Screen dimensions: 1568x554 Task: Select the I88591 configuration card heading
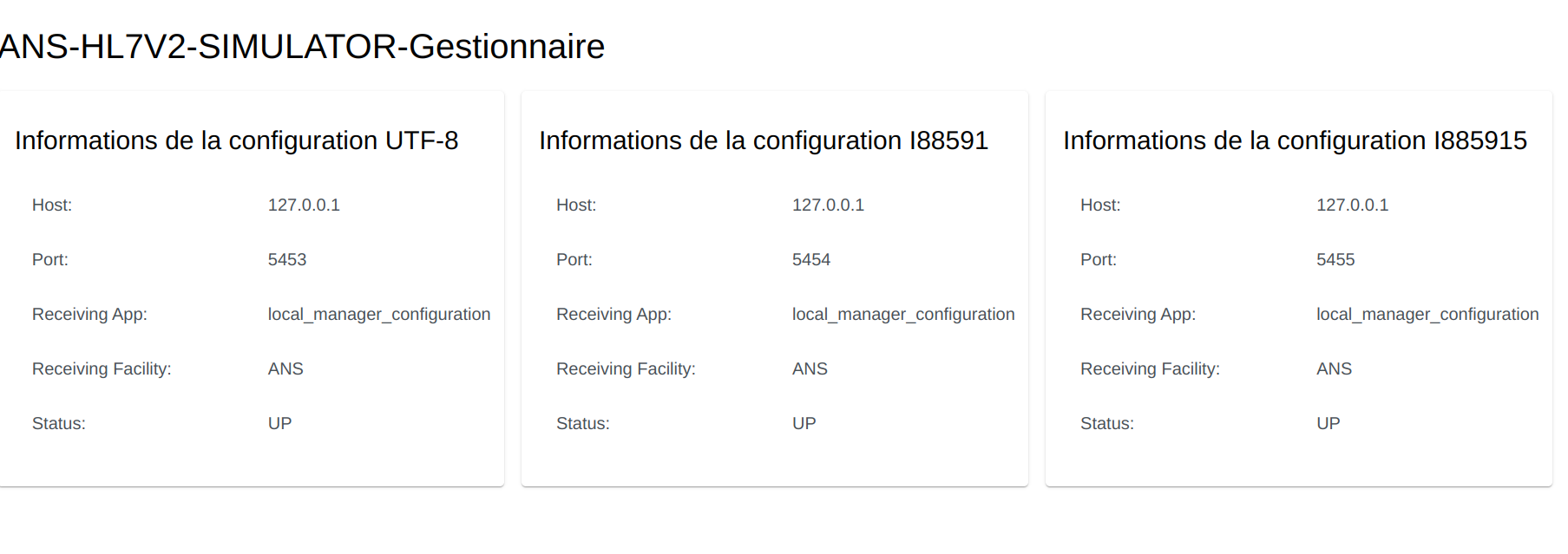click(763, 140)
